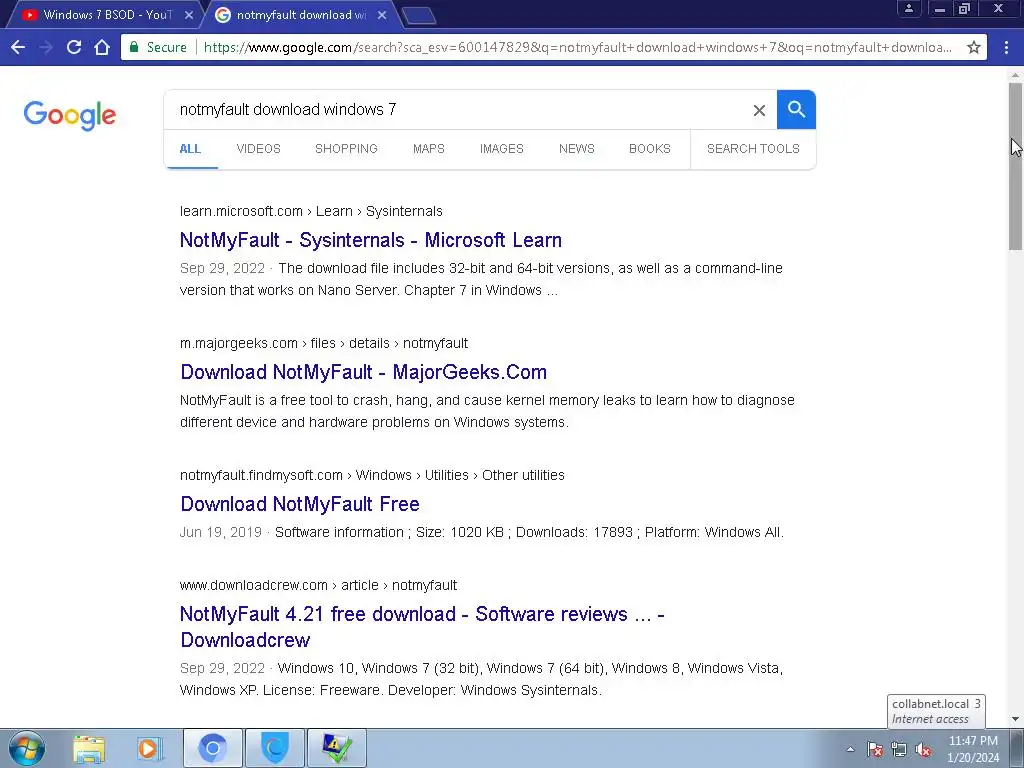Open the Windows Start orb
Screen dimensions: 1024x768
pos(27,748)
